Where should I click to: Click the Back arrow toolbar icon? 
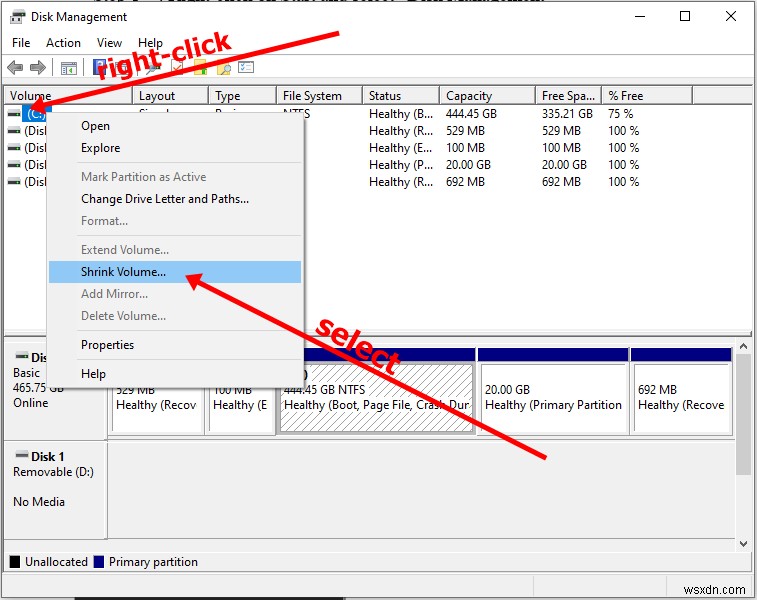coord(15,68)
